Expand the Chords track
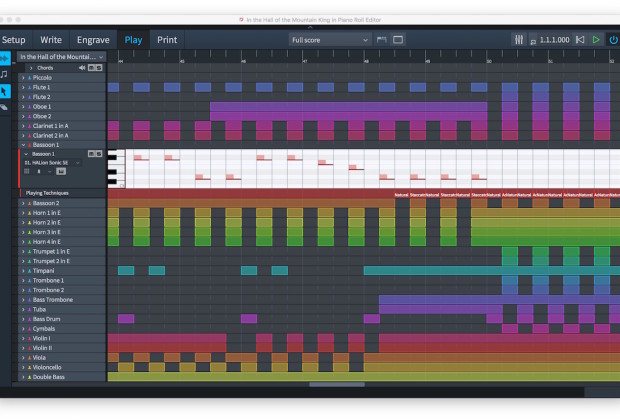Image resolution: width=620 pixels, height=420 pixels. [x=31, y=68]
